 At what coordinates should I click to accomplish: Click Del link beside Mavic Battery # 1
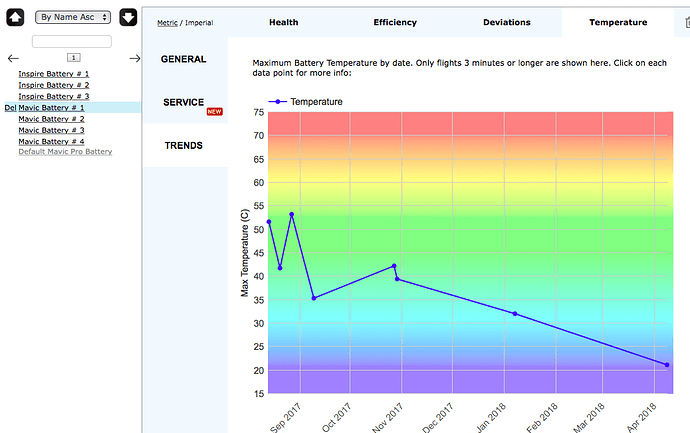click(10, 107)
